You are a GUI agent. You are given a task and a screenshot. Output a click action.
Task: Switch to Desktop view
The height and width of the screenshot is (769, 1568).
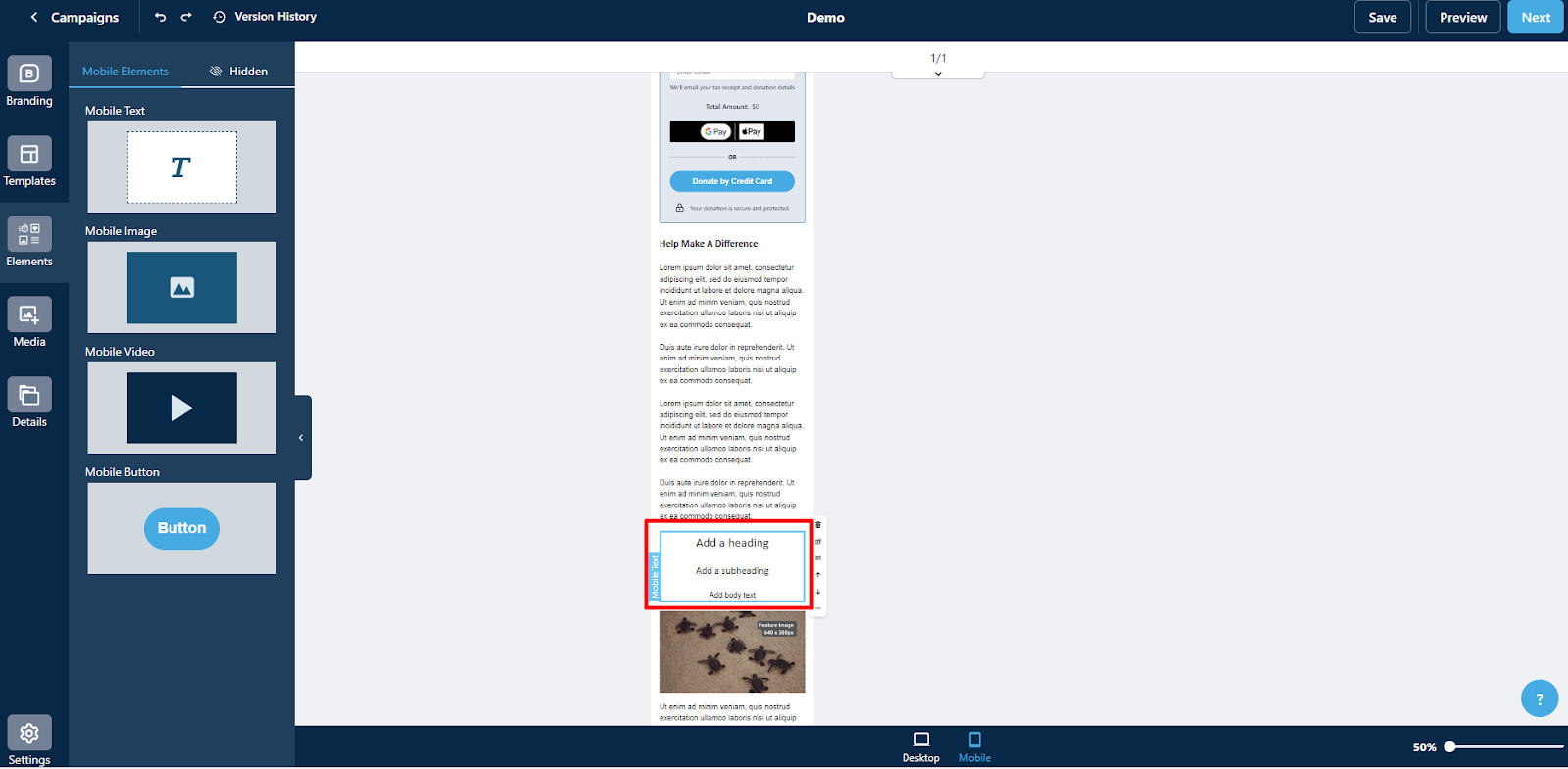coord(920,746)
